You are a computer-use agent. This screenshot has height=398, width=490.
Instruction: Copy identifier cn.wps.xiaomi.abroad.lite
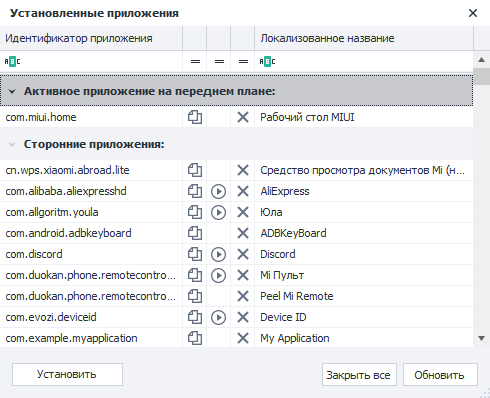pos(195,170)
